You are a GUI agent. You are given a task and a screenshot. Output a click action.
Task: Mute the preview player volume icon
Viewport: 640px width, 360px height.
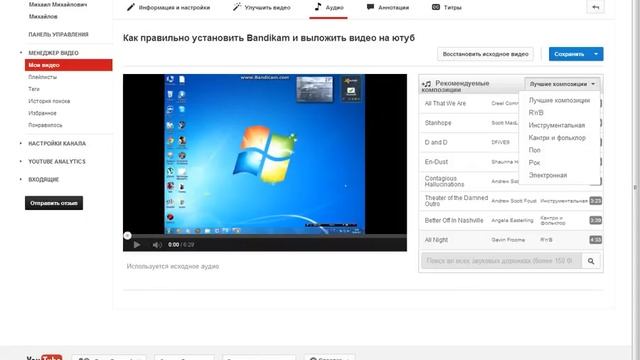point(157,244)
